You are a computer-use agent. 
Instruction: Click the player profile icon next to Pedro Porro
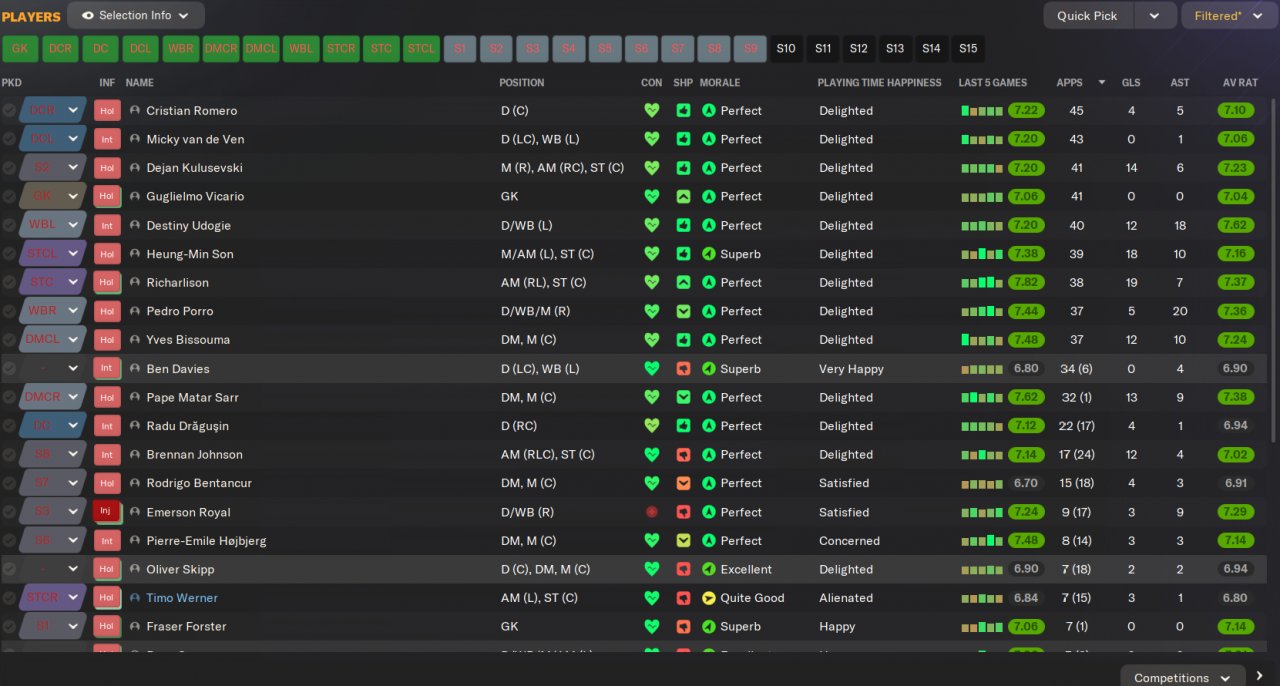[x=135, y=311]
